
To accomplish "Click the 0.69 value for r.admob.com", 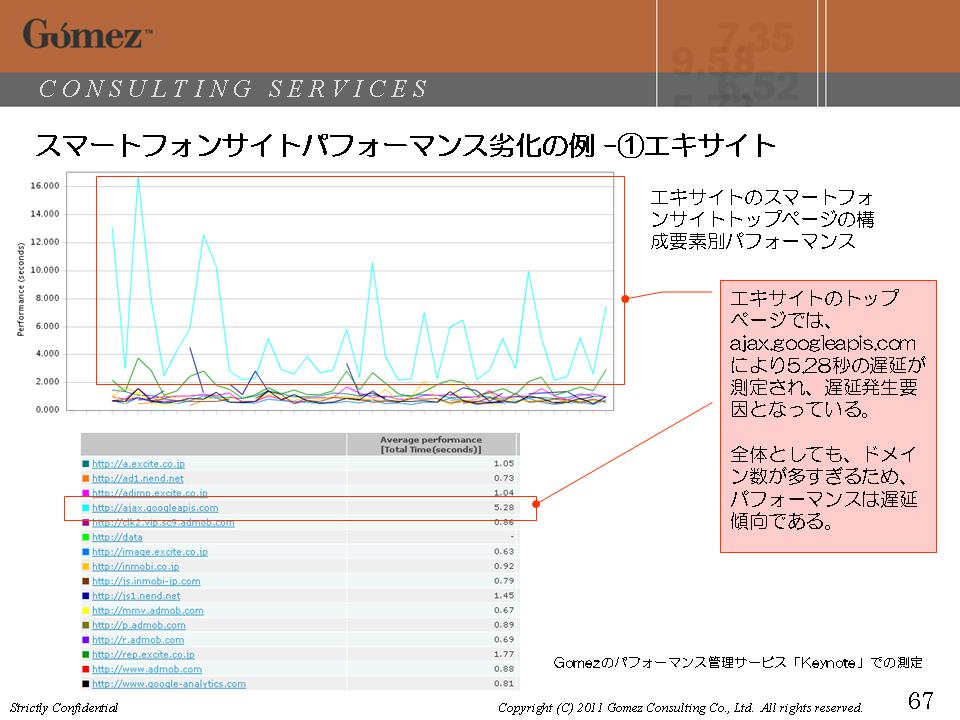I will [x=504, y=640].
